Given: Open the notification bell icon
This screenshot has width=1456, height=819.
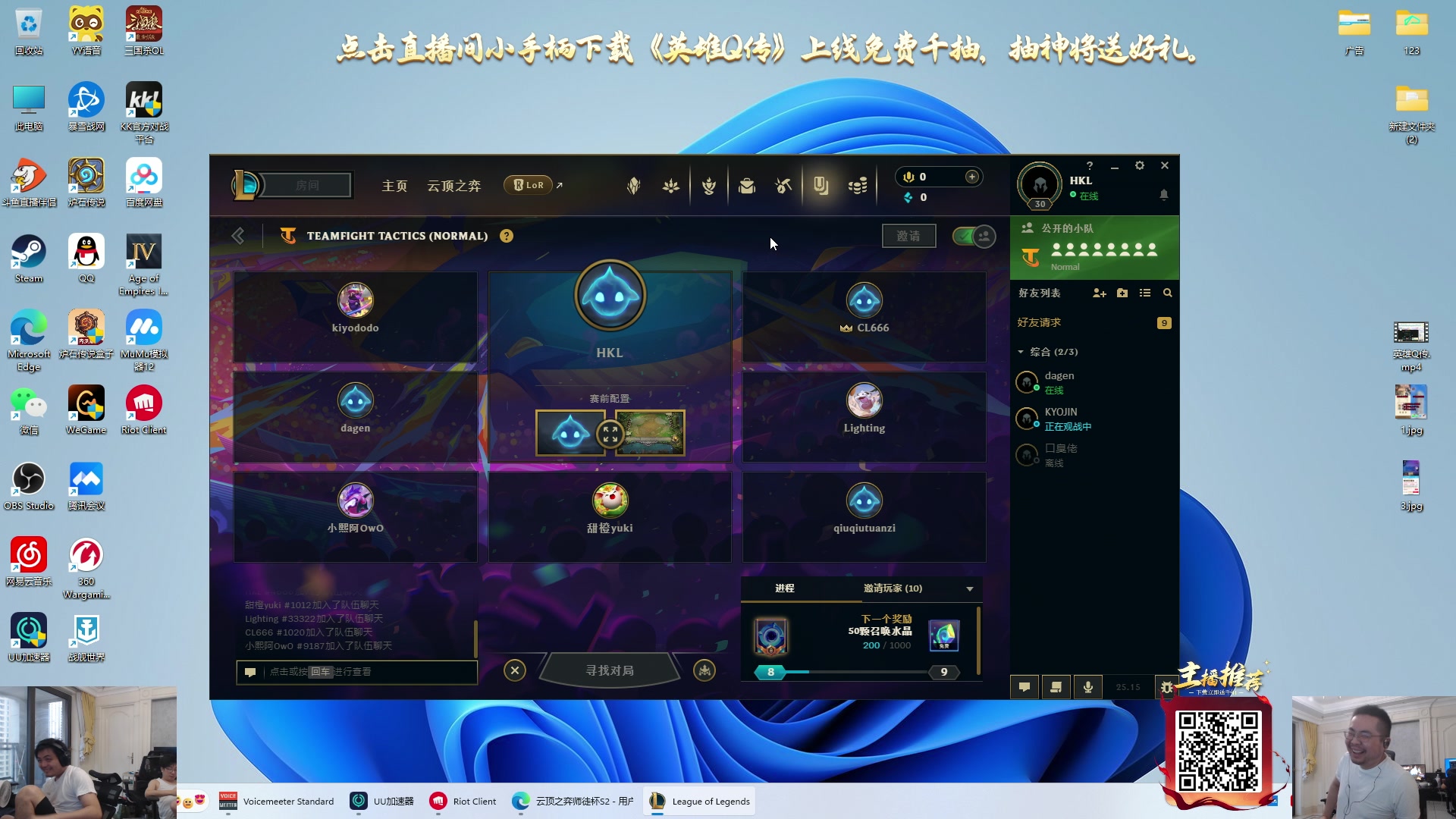Looking at the screenshot, I should pyautogui.click(x=1164, y=195).
